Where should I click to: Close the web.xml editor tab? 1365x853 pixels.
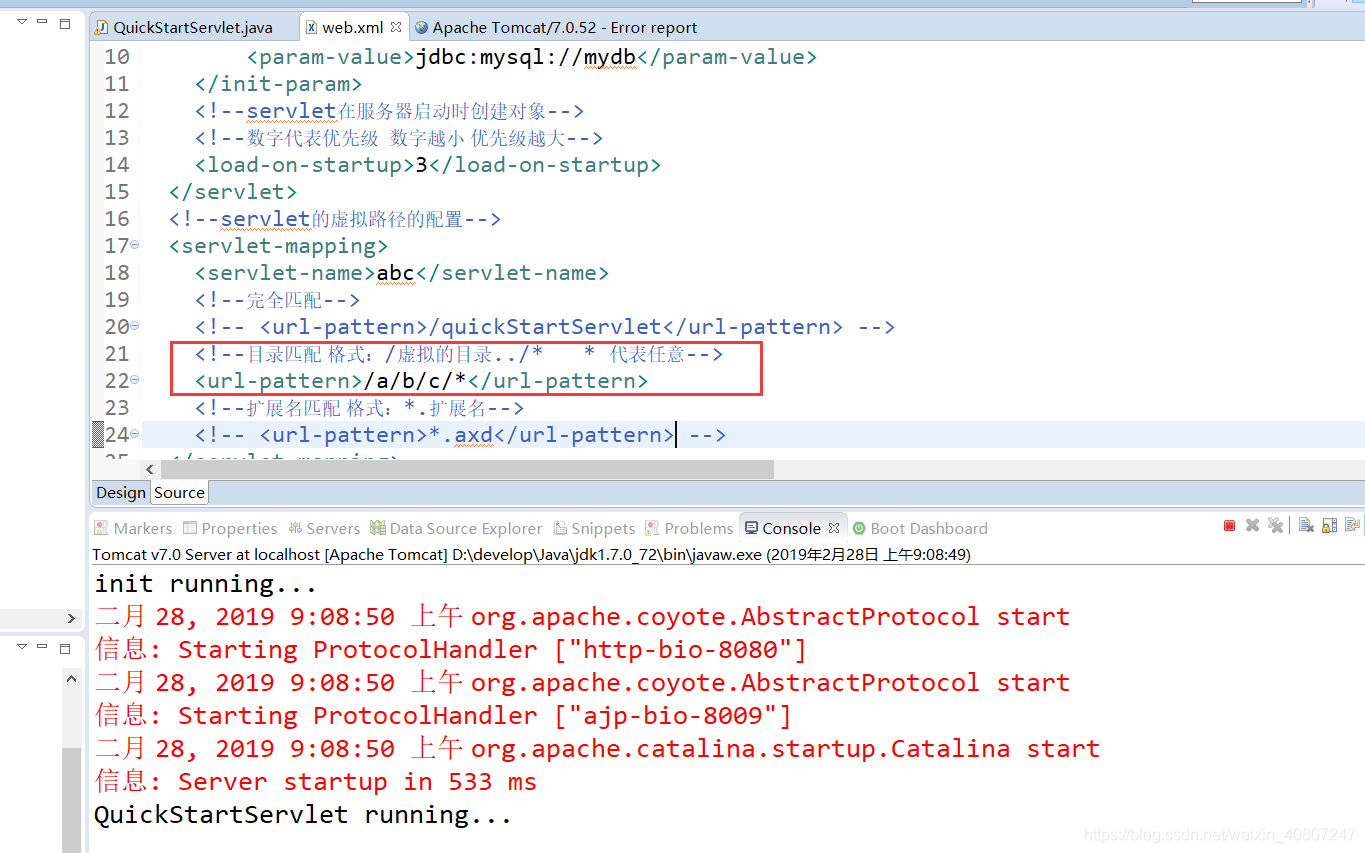tap(396, 28)
